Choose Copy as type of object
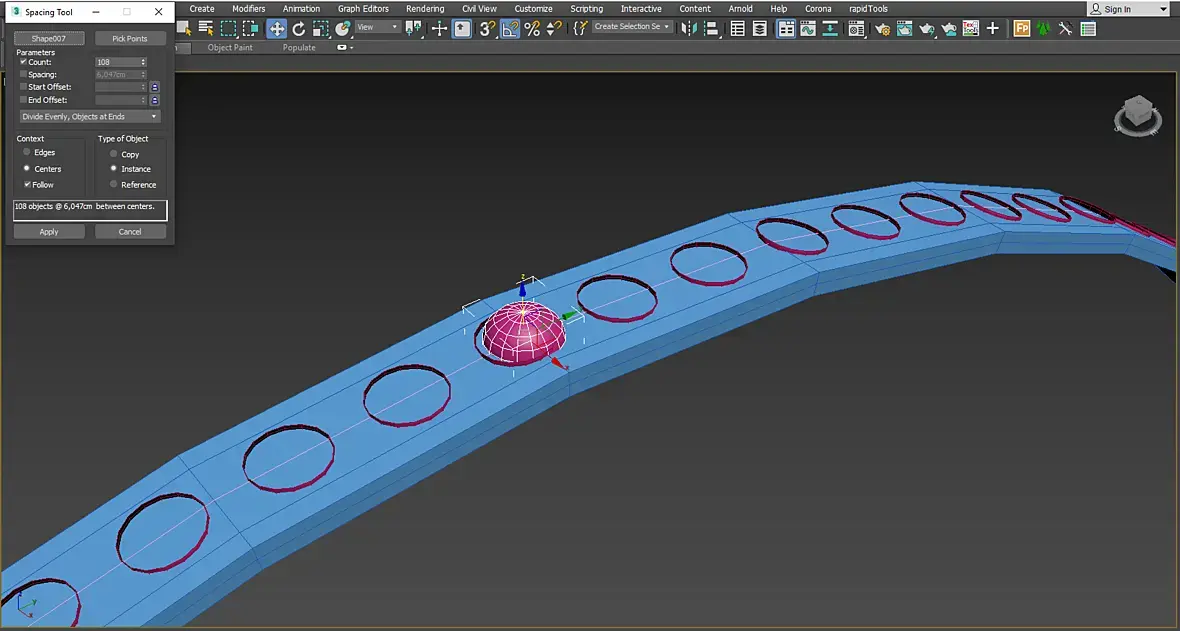This screenshot has width=1180, height=631. [x=114, y=154]
